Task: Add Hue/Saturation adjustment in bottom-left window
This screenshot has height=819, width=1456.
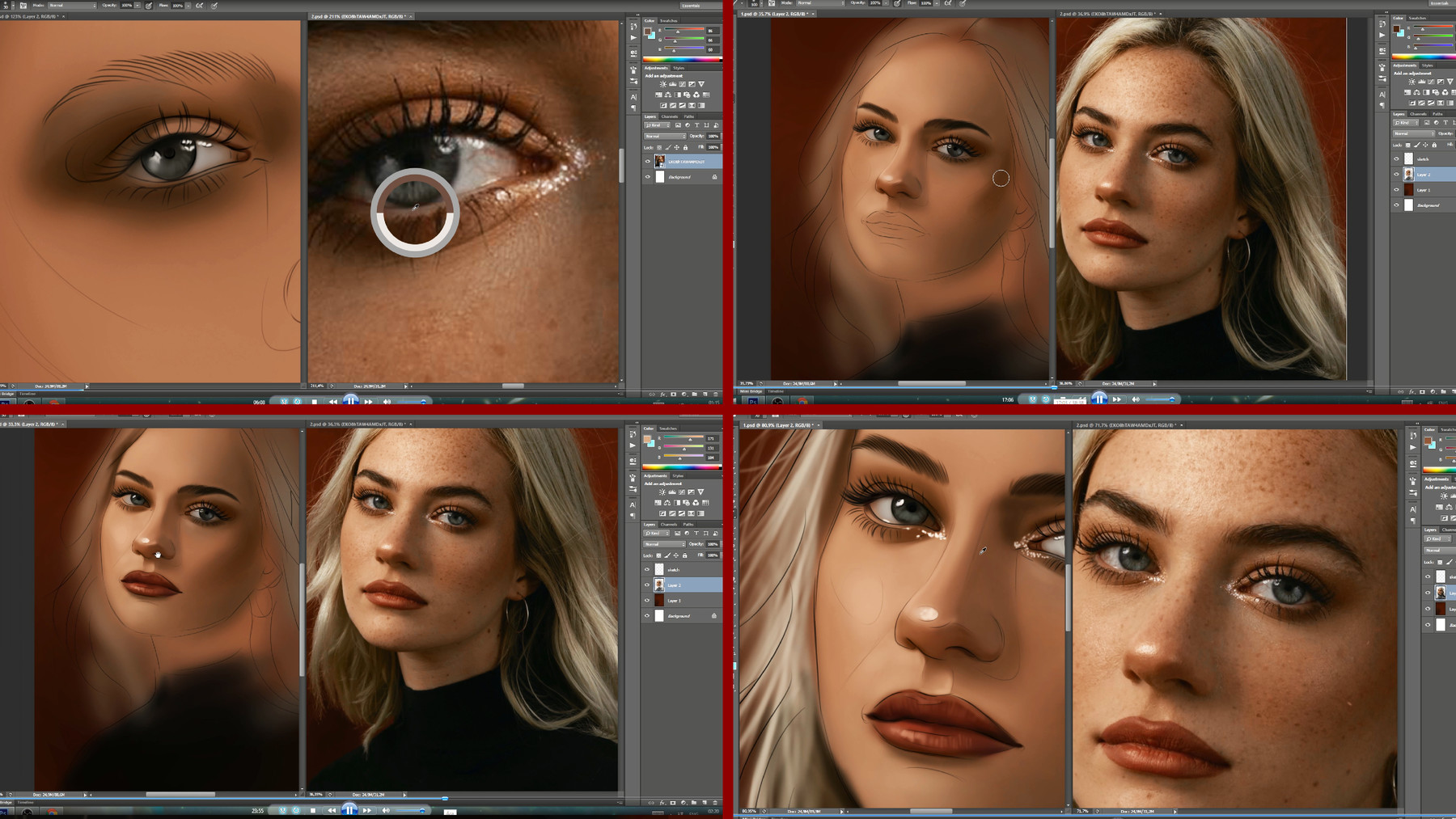Action: coord(658,502)
